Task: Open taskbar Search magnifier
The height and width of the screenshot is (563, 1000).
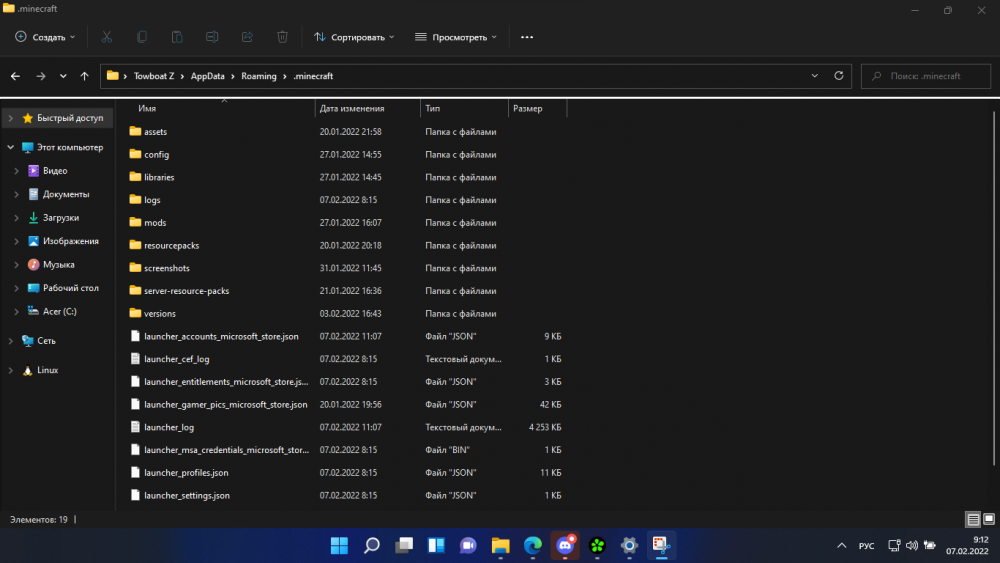Action: [372, 545]
